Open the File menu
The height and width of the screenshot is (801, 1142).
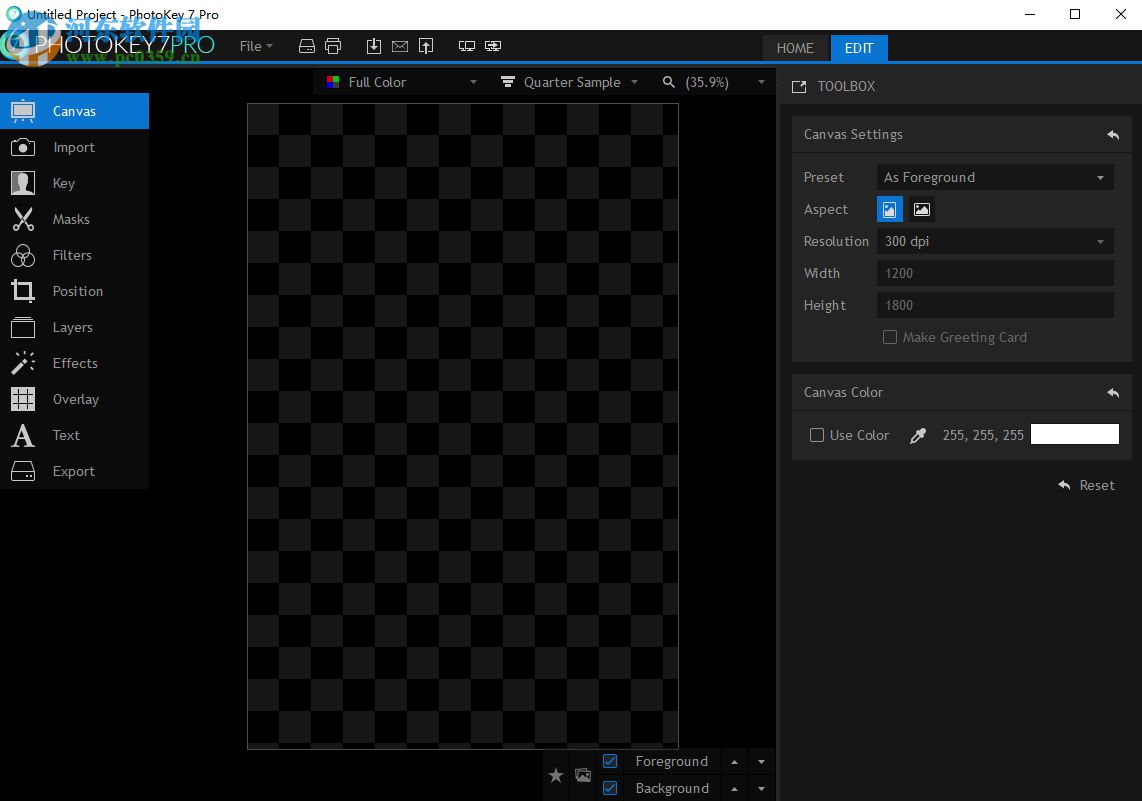coord(255,46)
